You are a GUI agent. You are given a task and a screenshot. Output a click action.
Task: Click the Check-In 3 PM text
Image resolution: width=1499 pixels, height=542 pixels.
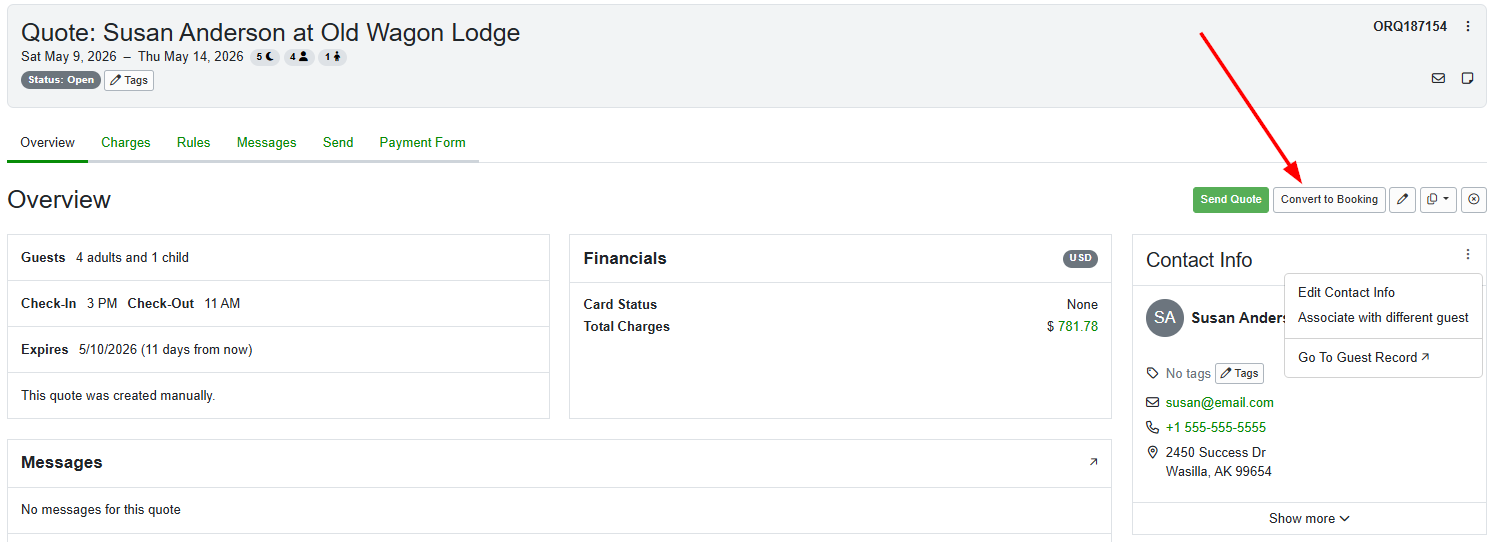pyautogui.click(x=69, y=303)
